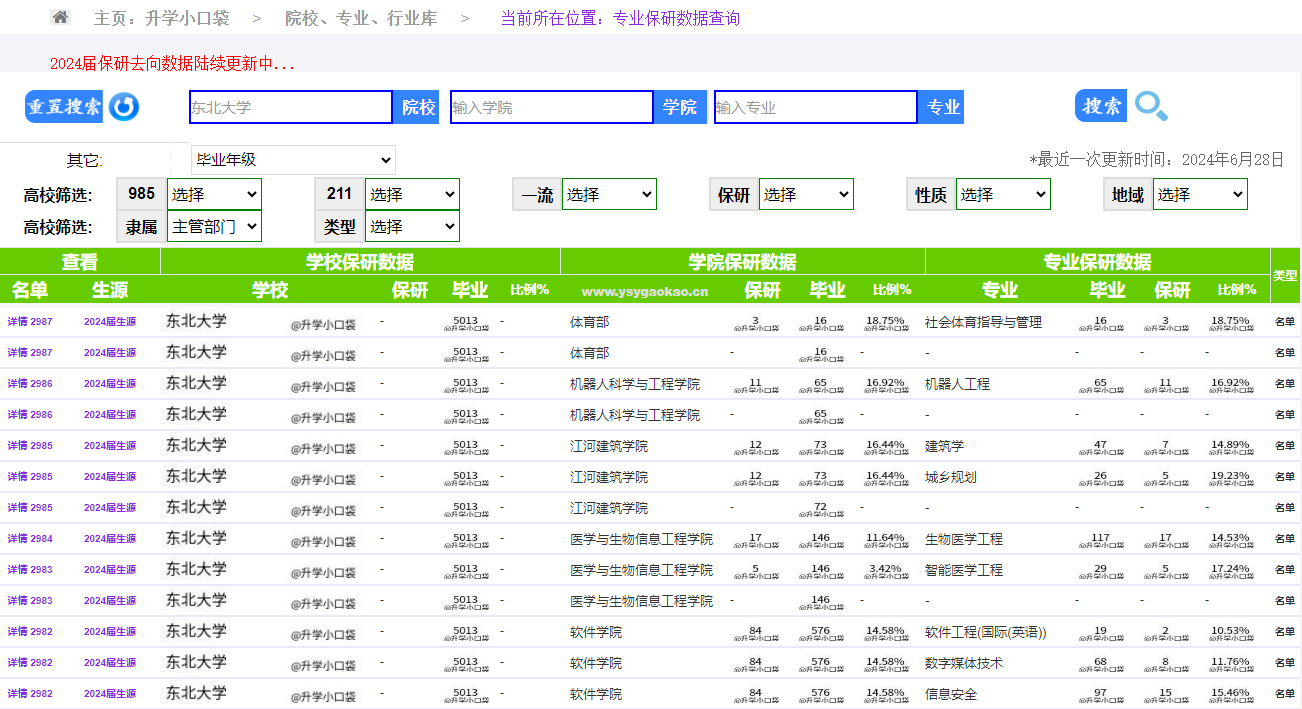This screenshot has height=709, width=1302.
Task: Expand the 211 选择 dropdown
Action: pyautogui.click(x=412, y=194)
